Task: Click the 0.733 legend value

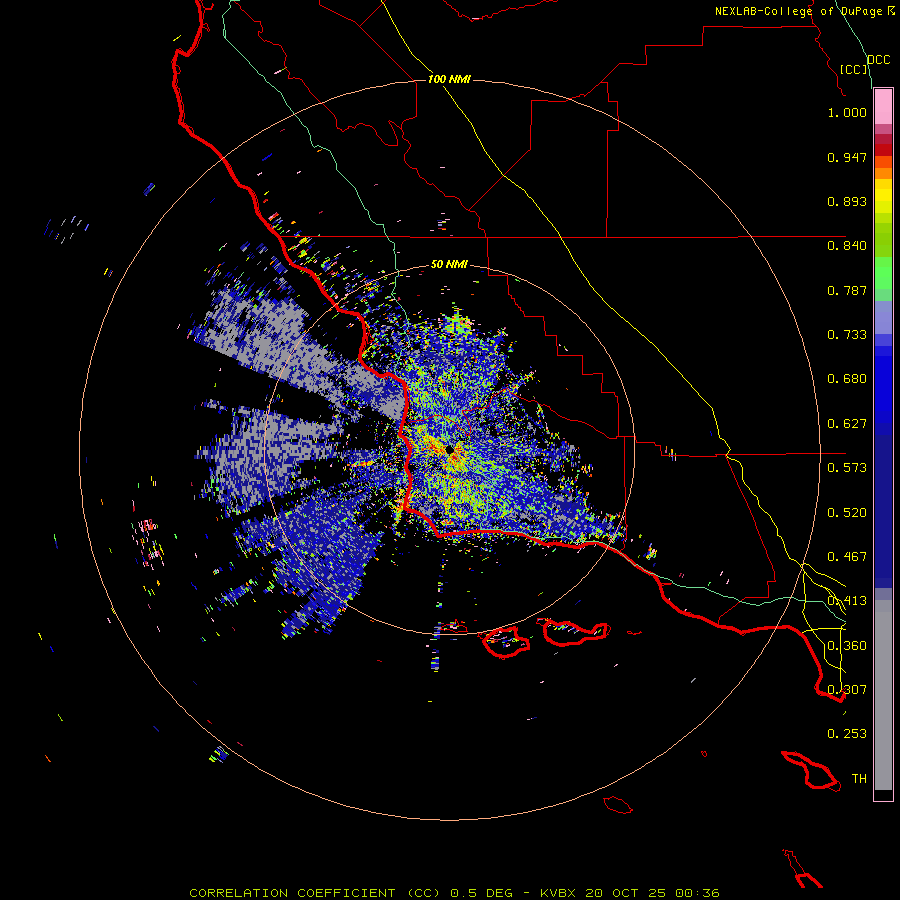Action: [x=847, y=335]
